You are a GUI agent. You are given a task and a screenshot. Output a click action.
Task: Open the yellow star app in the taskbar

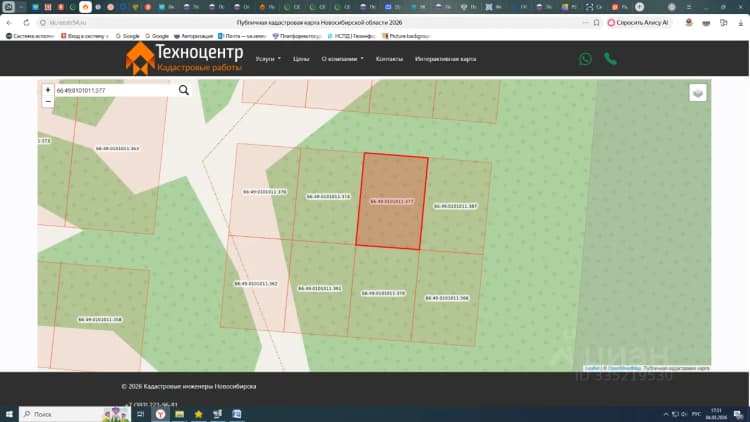click(x=199, y=414)
